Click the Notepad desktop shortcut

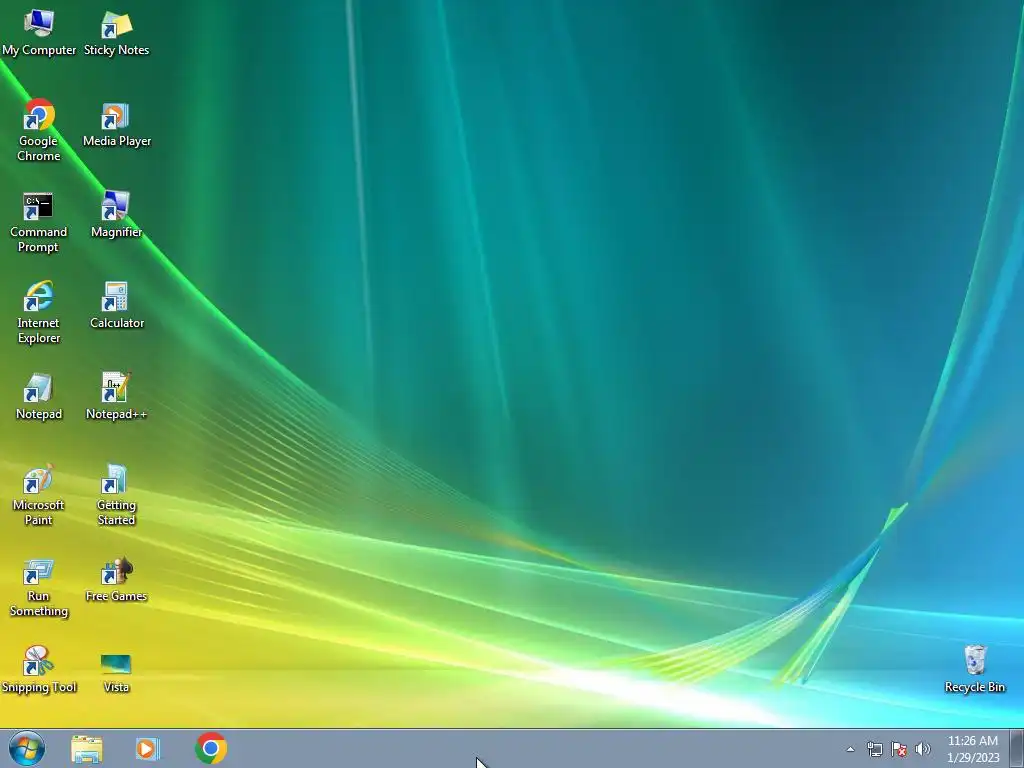pyautogui.click(x=39, y=396)
